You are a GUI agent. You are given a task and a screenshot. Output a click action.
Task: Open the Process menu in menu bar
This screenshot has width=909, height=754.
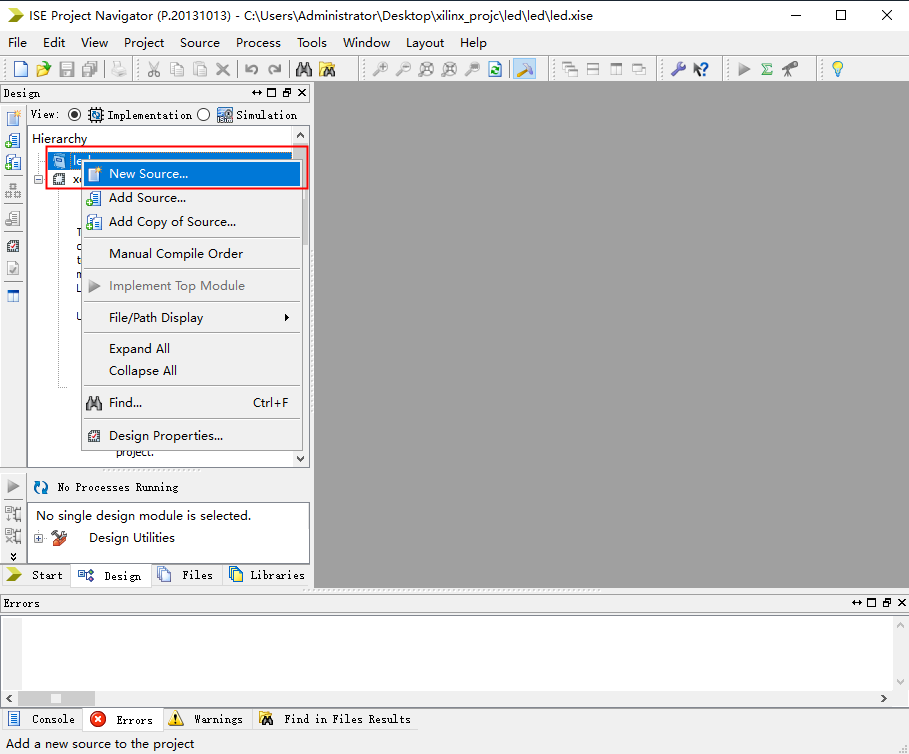coord(258,43)
